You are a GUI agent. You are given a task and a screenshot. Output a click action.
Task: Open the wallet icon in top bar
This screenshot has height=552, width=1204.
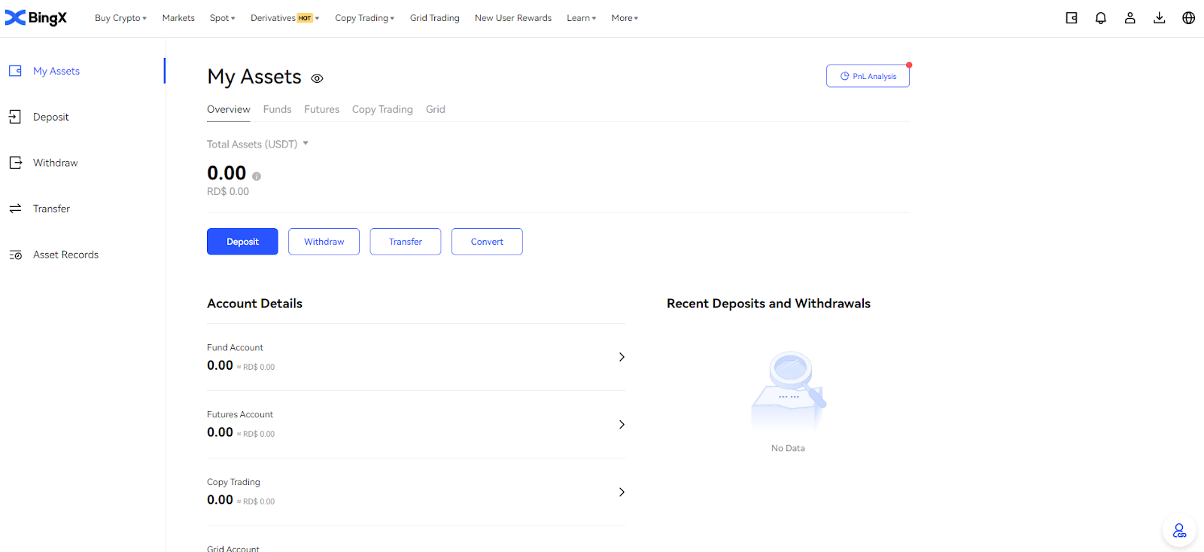1072,18
